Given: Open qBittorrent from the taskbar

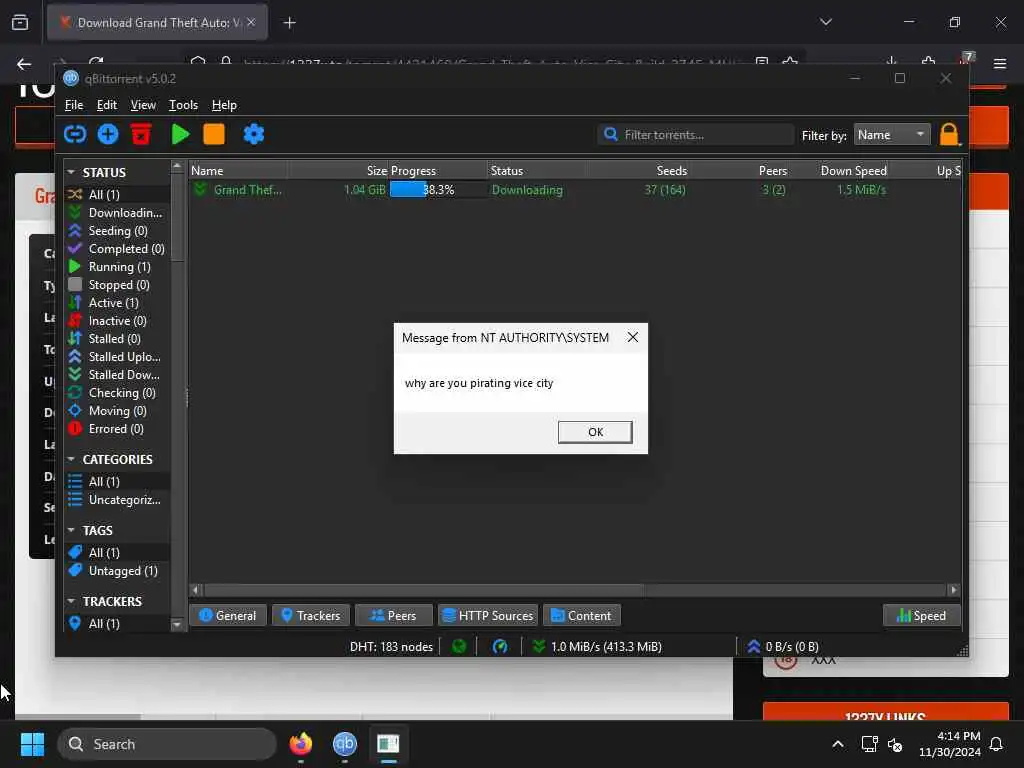Looking at the screenshot, I should click(344, 744).
